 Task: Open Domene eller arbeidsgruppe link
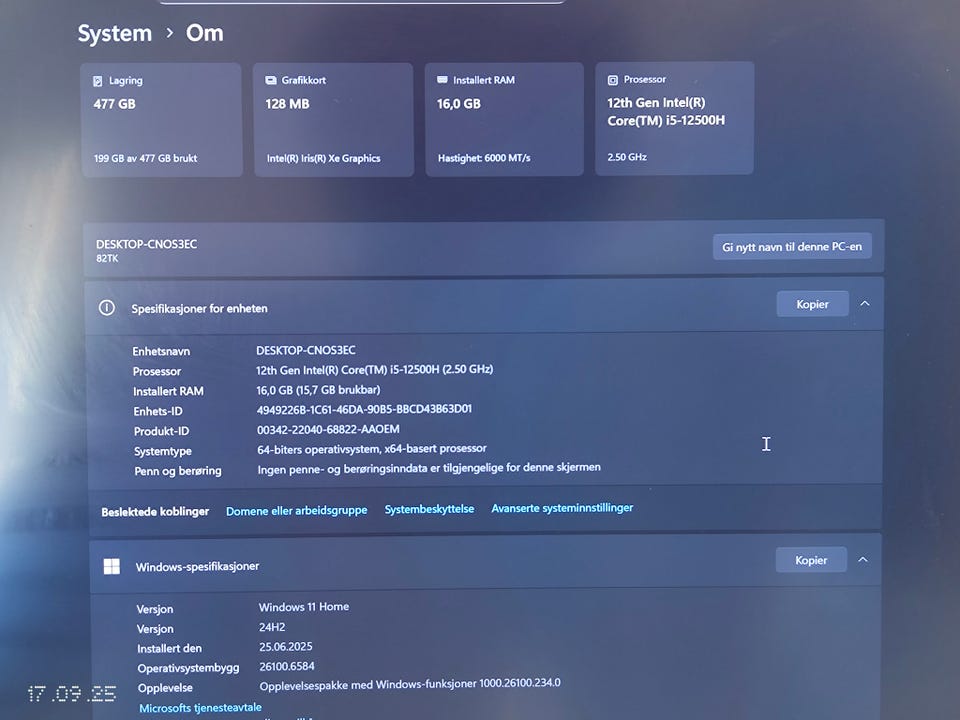click(x=296, y=511)
